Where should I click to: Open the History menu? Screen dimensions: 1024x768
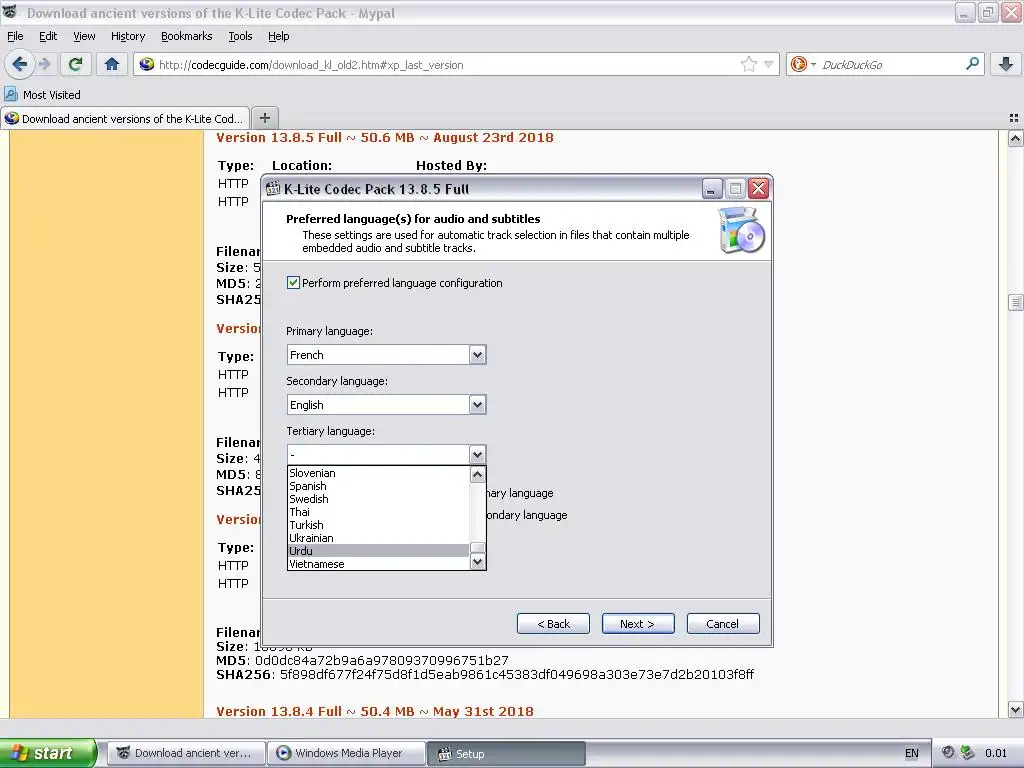(x=127, y=36)
